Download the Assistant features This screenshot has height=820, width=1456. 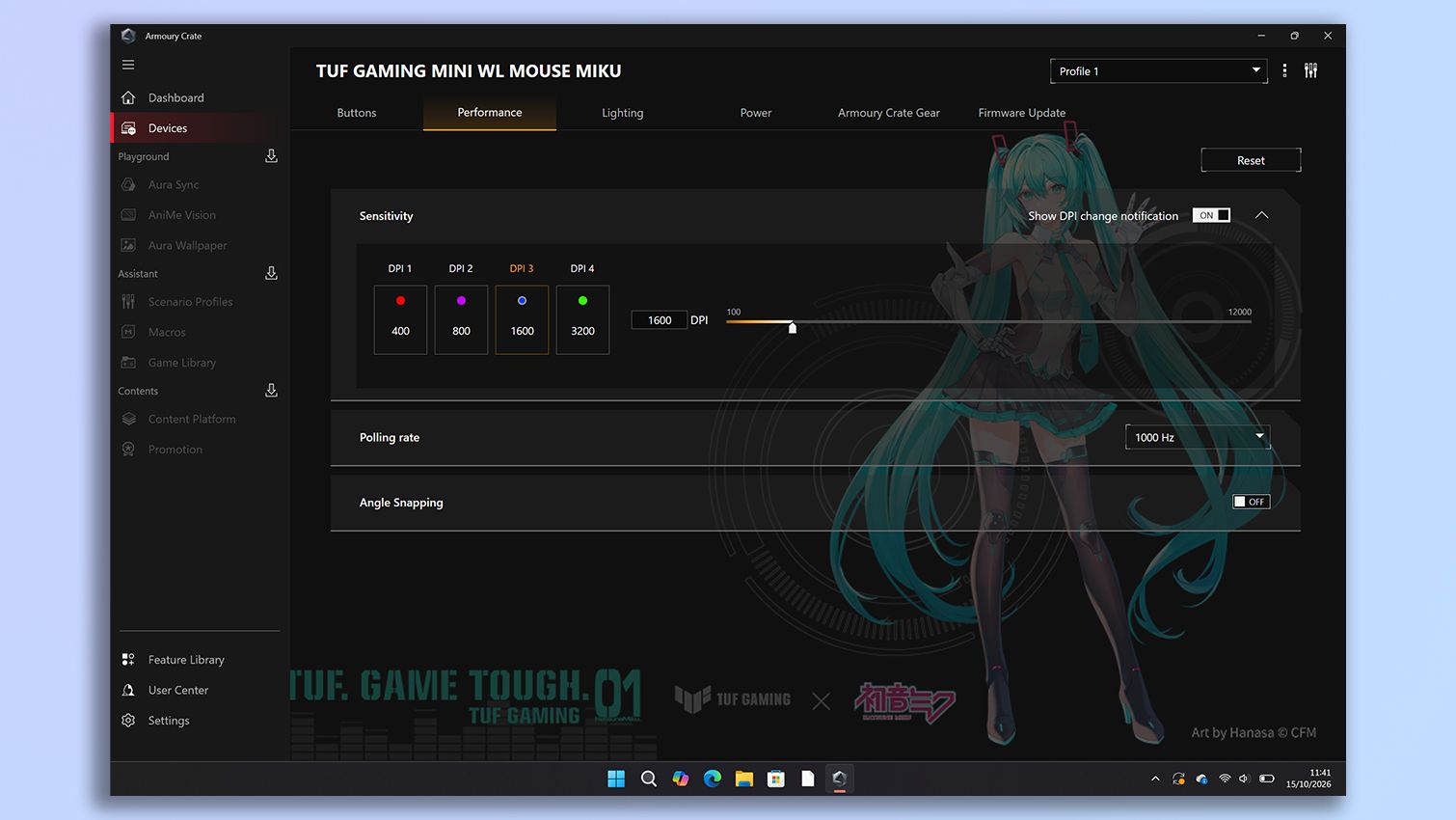click(271, 274)
